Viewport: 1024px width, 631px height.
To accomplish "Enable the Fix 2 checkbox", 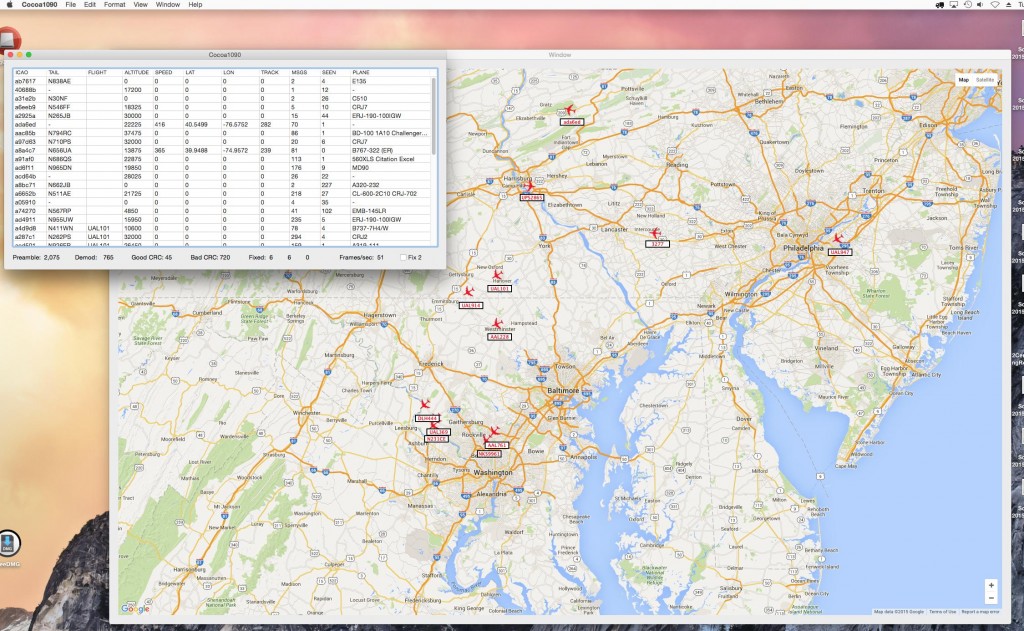I will tap(403, 257).
